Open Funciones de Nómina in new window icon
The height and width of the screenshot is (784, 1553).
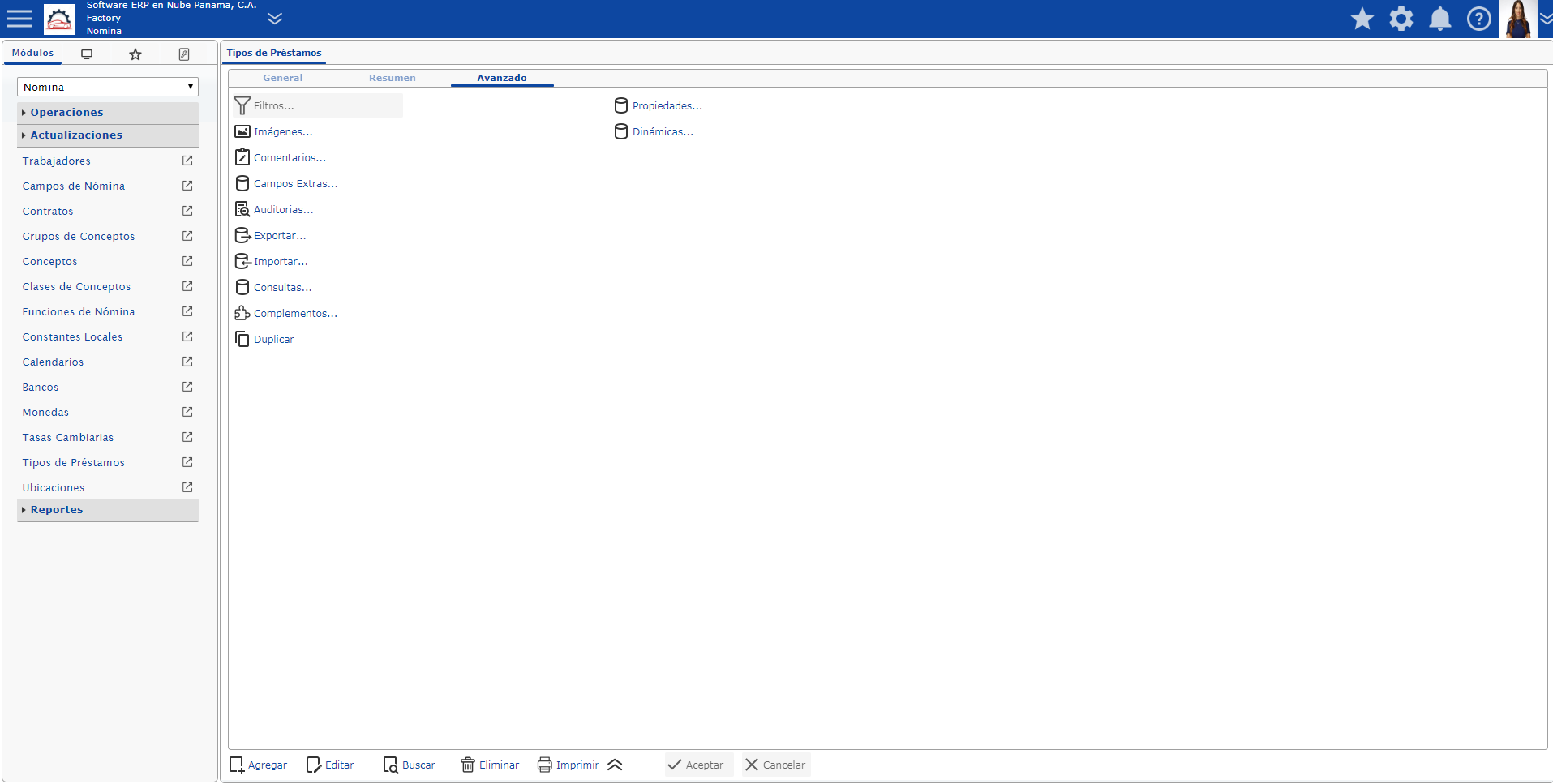[x=187, y=311]
